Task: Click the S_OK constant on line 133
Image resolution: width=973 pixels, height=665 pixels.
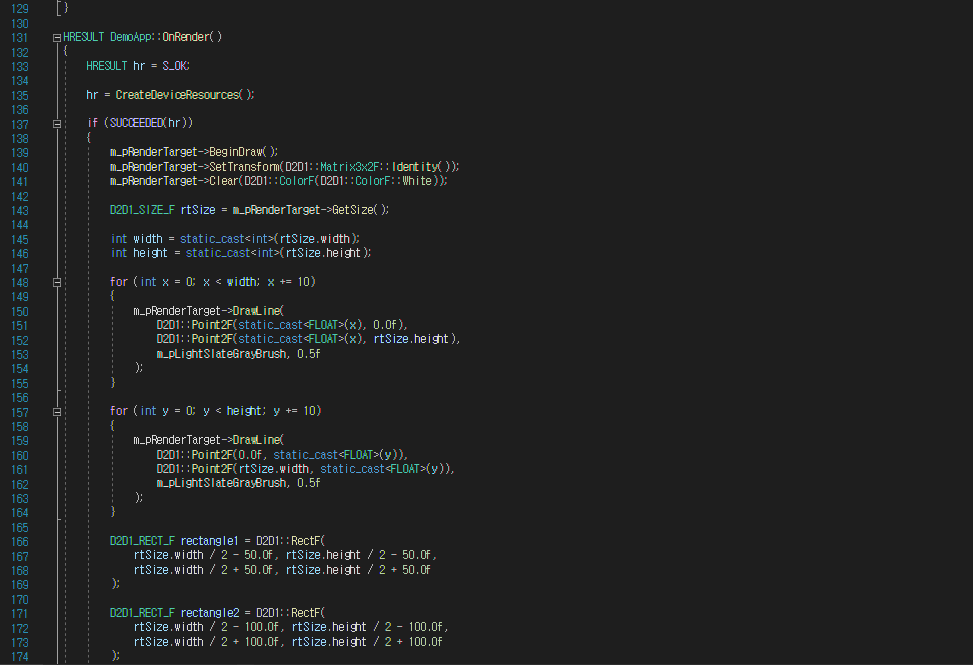Action: [174, 66]
